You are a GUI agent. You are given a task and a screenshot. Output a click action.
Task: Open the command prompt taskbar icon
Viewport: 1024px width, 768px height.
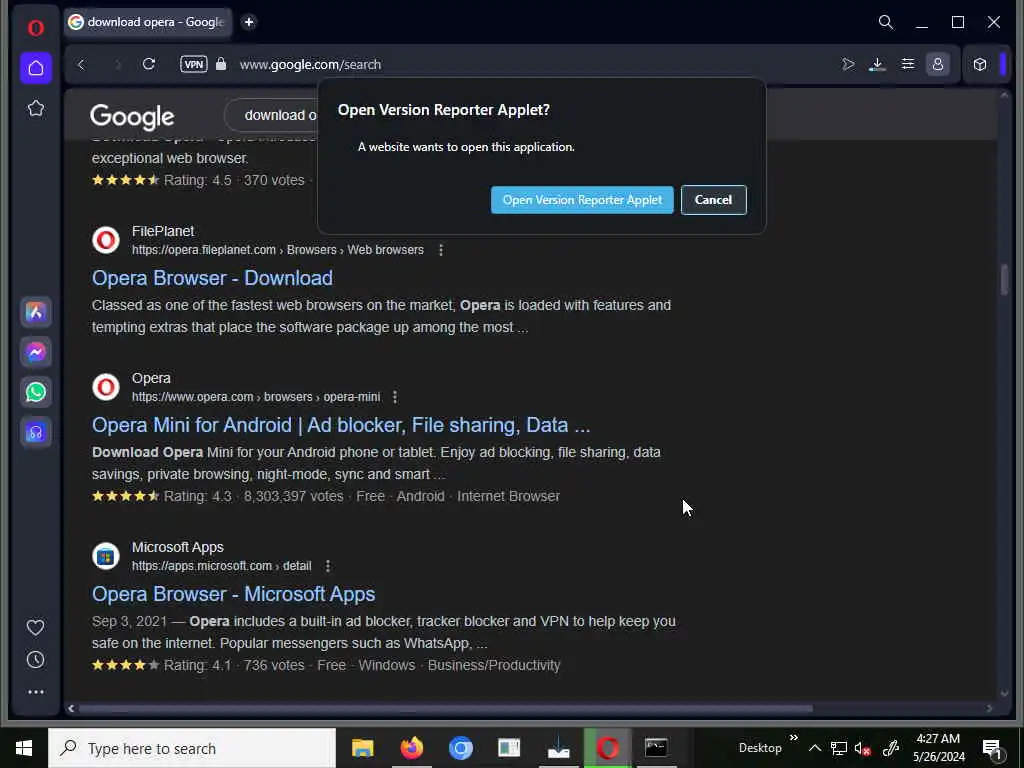pos(656,748)
